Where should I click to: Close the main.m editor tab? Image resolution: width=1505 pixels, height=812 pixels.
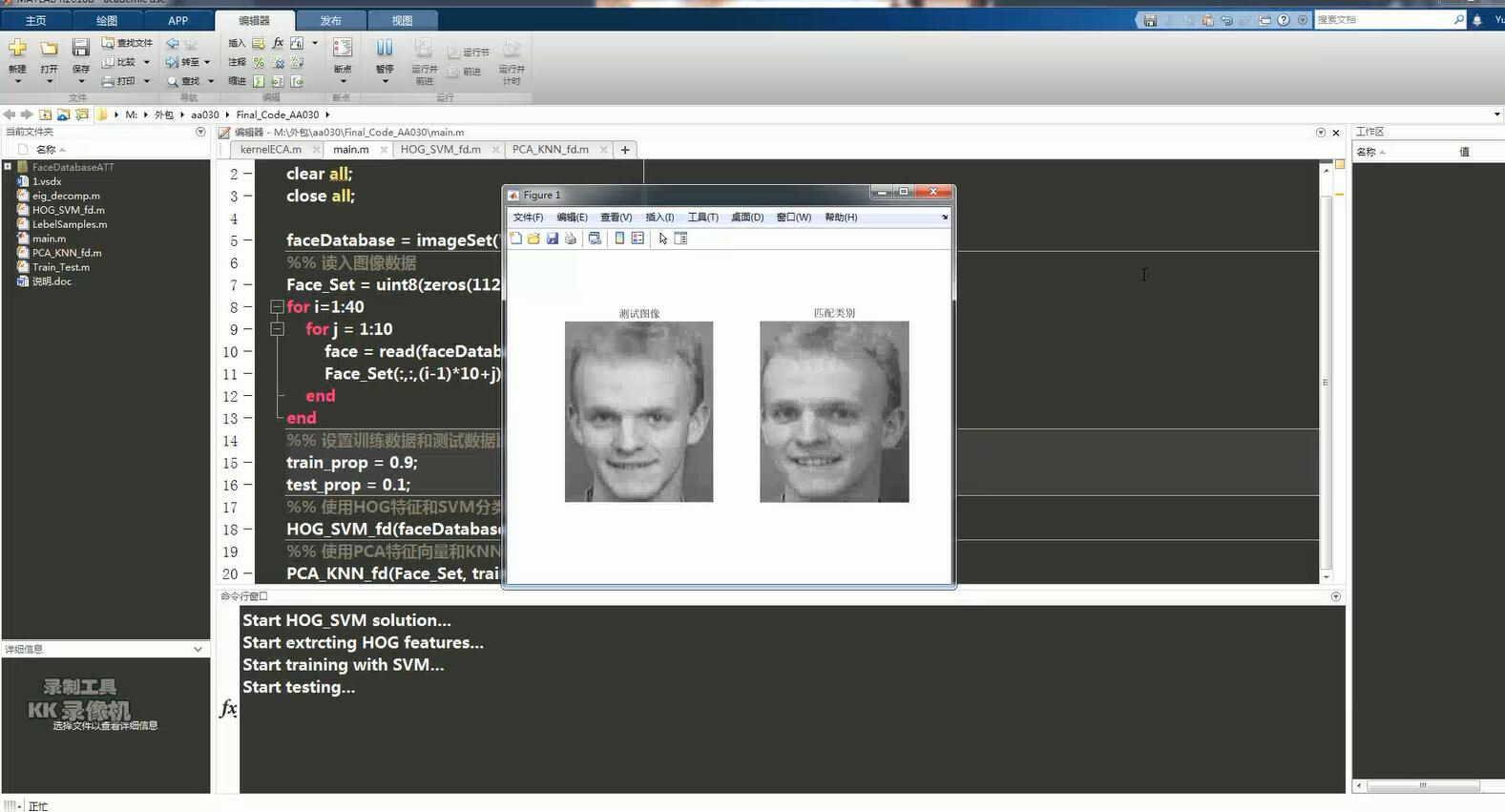click(x=384, y=150)
